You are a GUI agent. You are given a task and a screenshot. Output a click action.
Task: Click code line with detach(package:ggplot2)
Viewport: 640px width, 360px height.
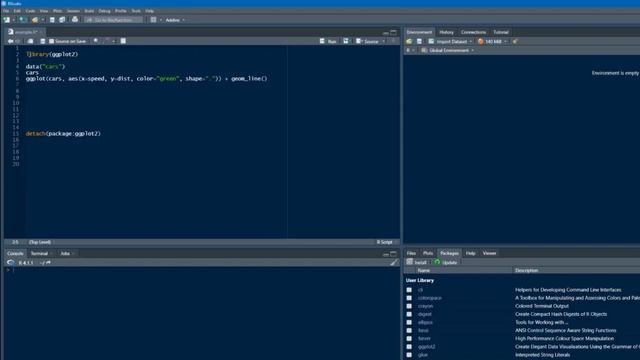63,133
